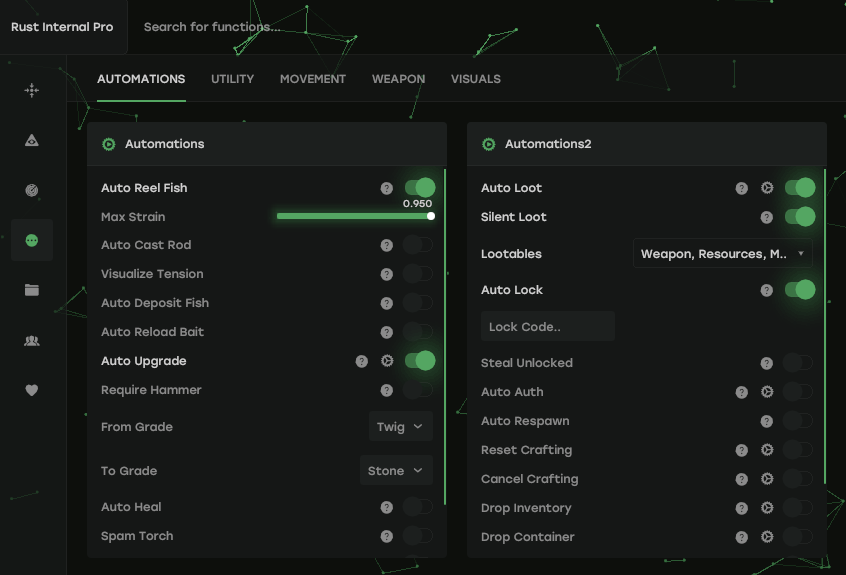This screenshot has height=575, width=846.
Task: Open Drop Inventory settings gear
Action: pyautogui.click(x=767, y=508)
